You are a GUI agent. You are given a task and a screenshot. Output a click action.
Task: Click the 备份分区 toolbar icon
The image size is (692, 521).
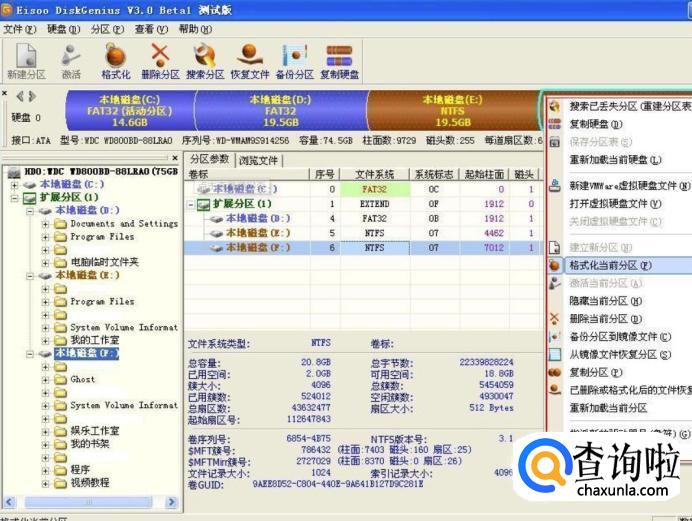294,61
